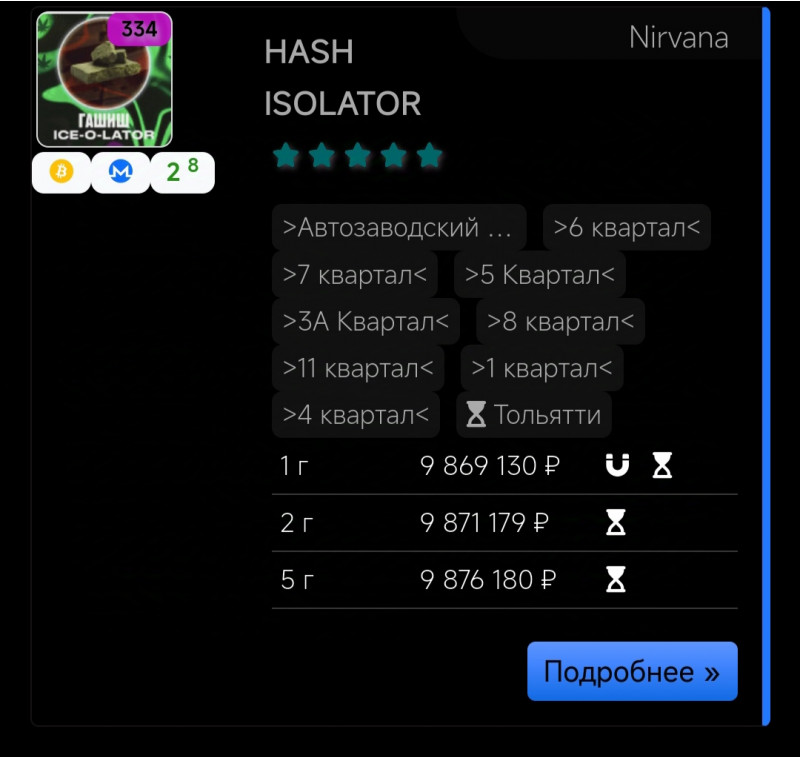Click the HASH ISOLATOR title
Viewport: 800px width, 757px height.
click(342, 78)
